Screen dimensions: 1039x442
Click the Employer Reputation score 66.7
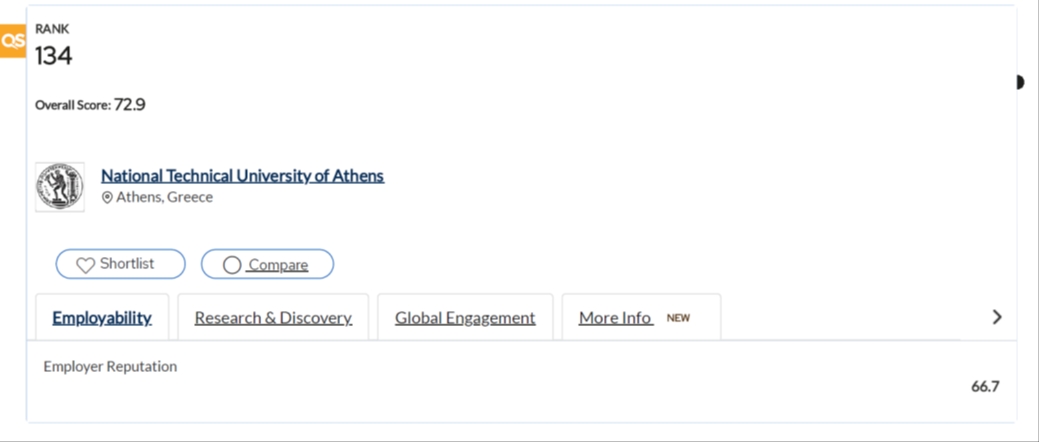pyautogui.click(x=985, y=386)
